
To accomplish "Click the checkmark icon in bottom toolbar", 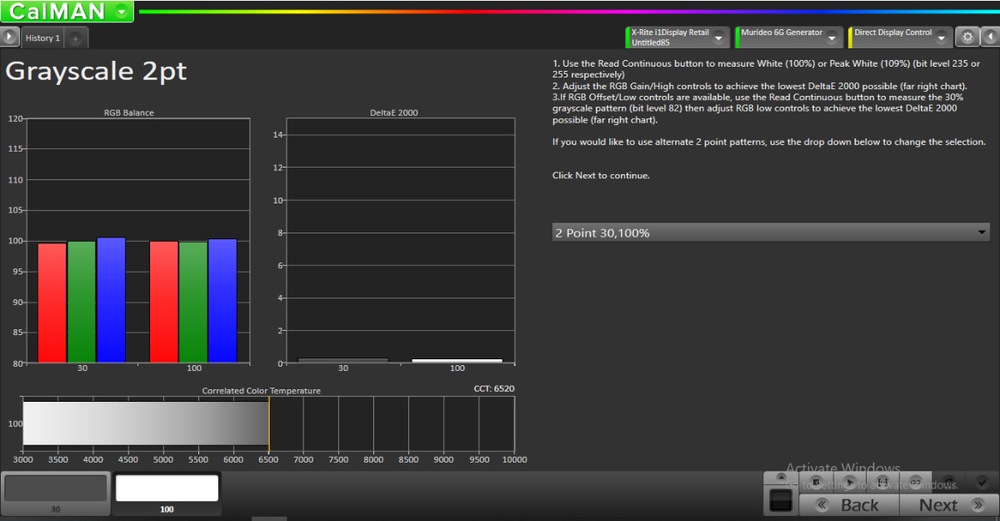I will (981, 482).
